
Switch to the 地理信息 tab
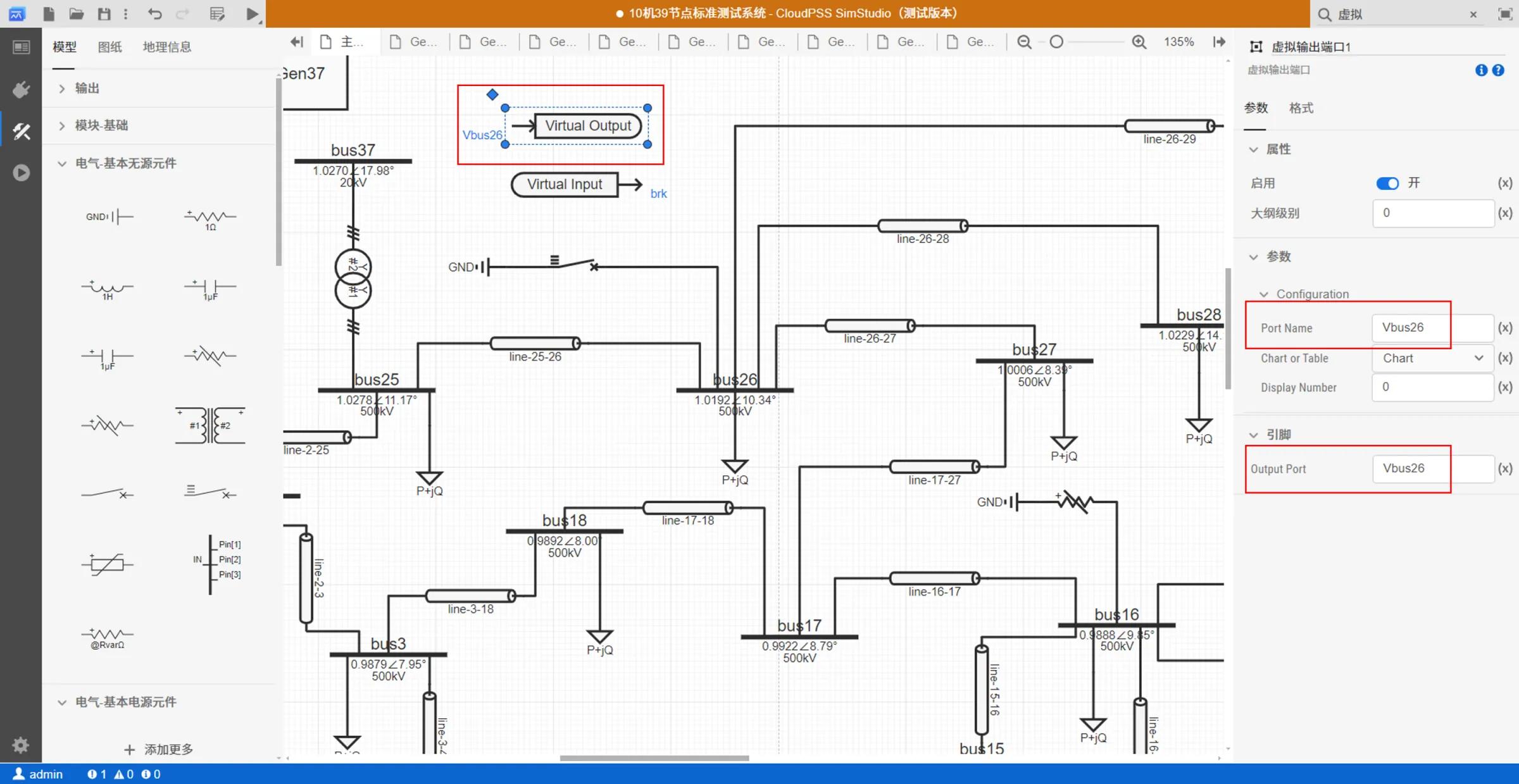click(166, 47)
